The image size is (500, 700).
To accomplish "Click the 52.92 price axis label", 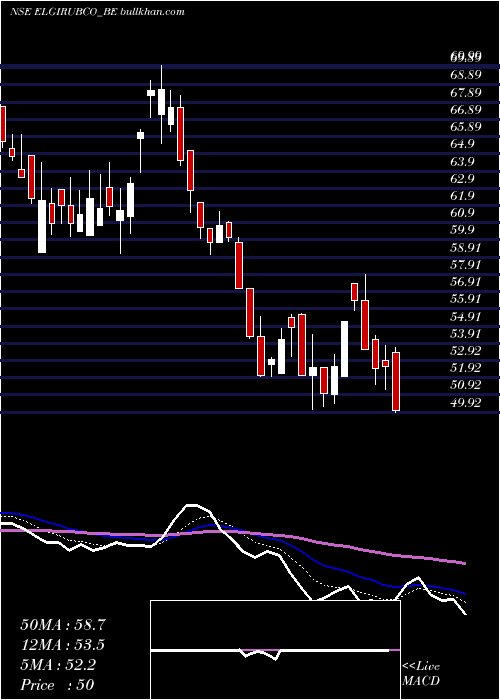I will [x=466, y=350].
